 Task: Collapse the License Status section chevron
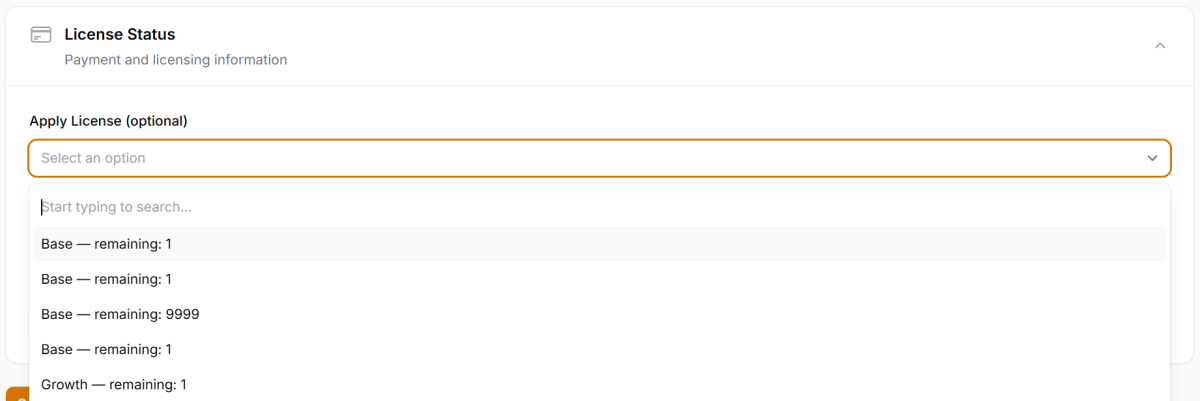pos(1160,46)
